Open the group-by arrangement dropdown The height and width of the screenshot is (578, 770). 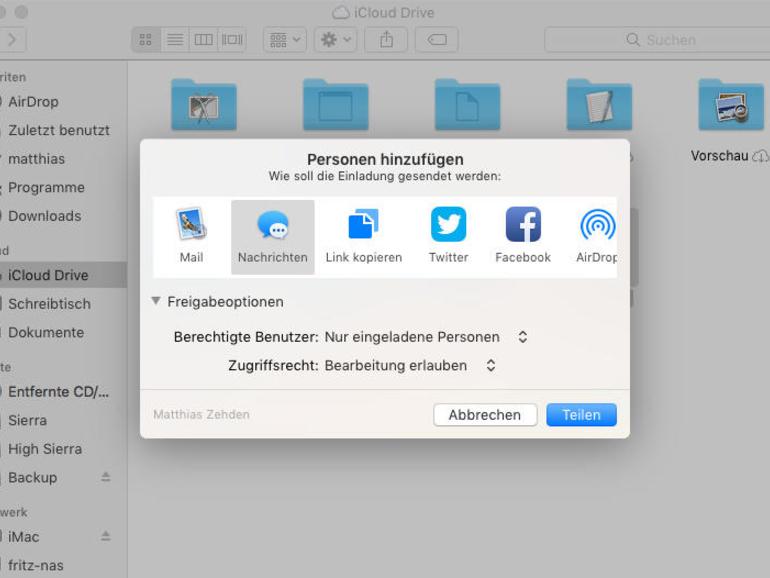[285, 40]
